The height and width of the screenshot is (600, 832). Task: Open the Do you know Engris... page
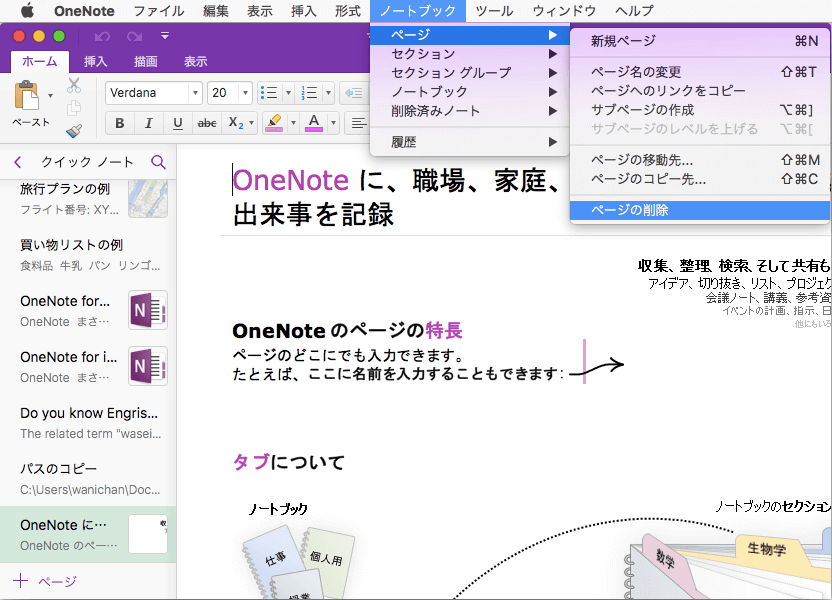(x=88, y=423)
